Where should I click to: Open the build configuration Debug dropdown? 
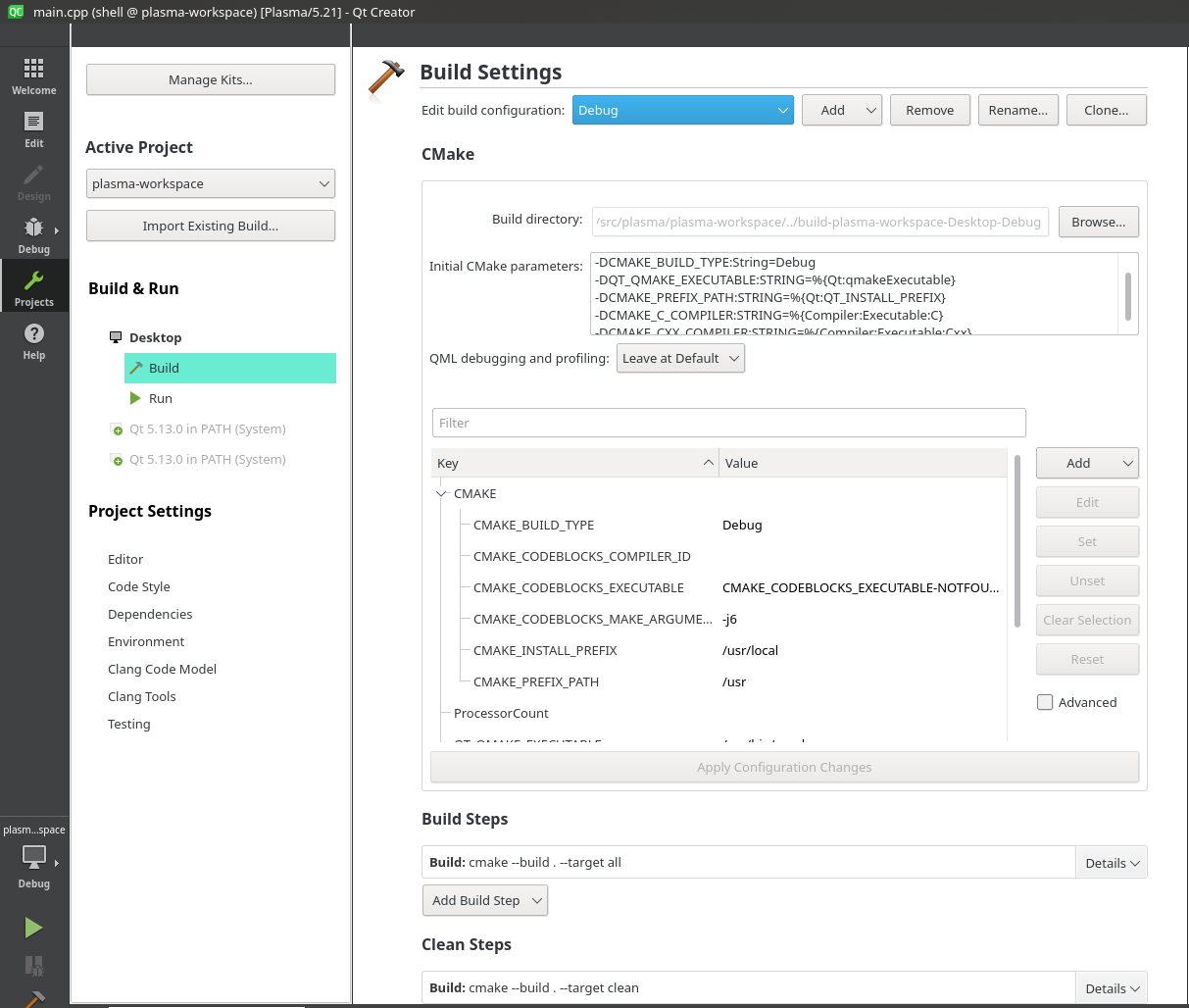682,110
